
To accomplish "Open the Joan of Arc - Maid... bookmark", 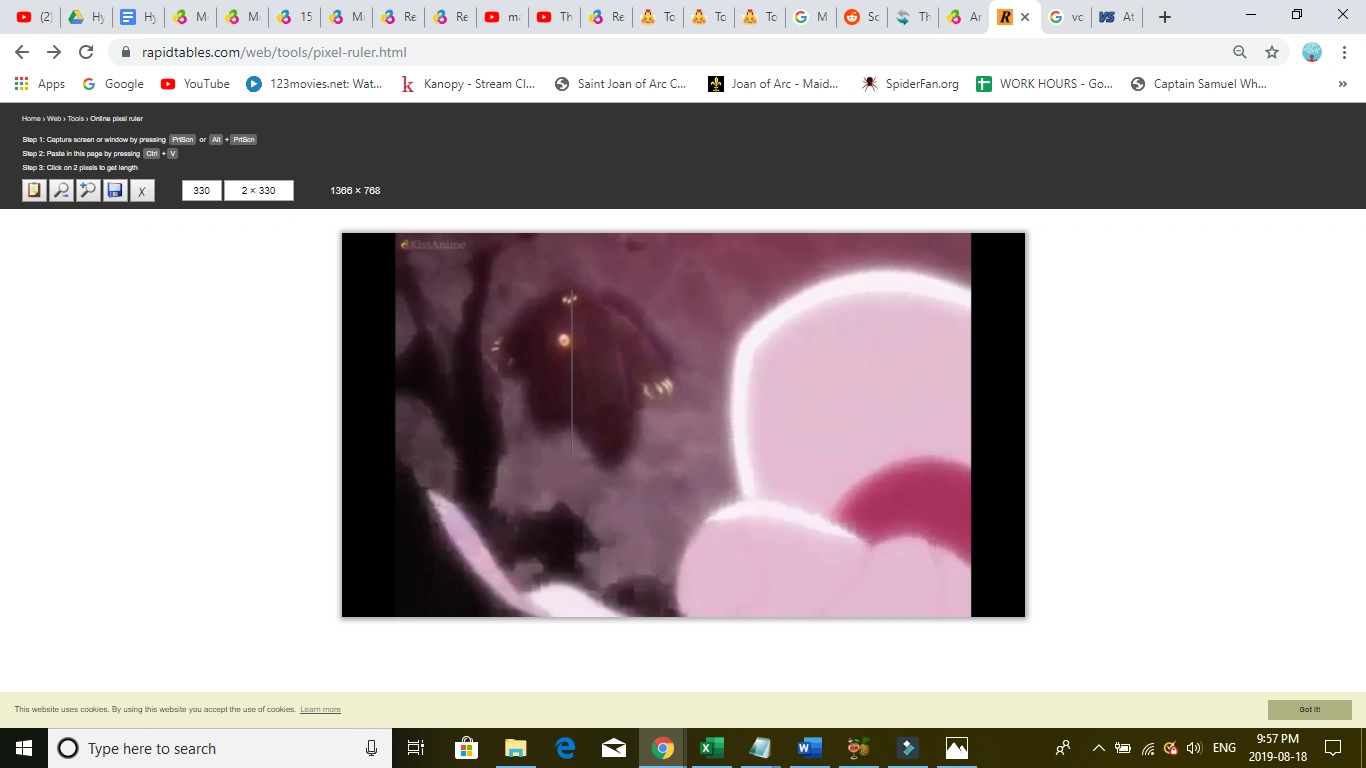I will point(774,84).
